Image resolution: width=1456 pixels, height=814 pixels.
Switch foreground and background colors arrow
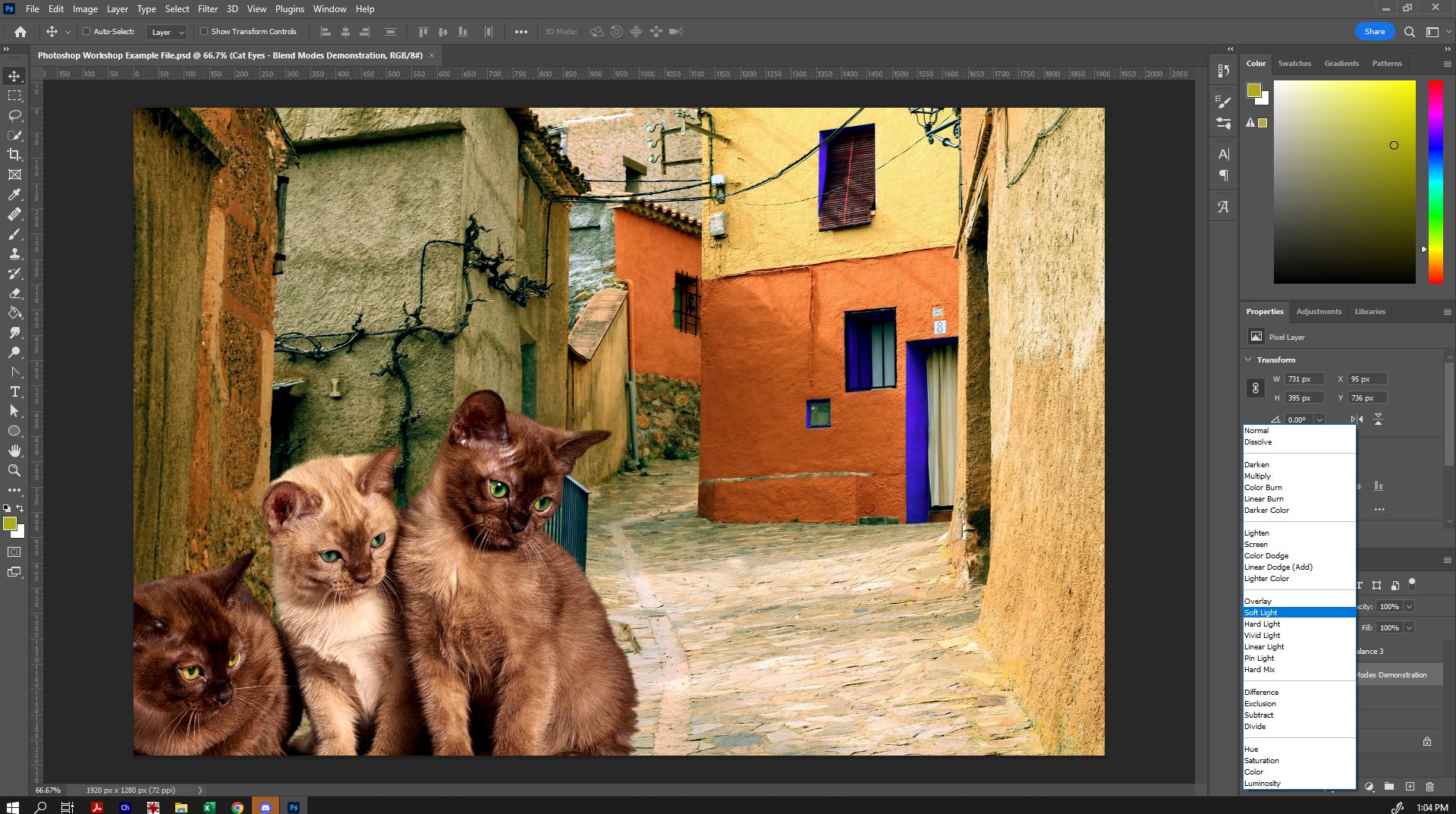tap(20, 508)
